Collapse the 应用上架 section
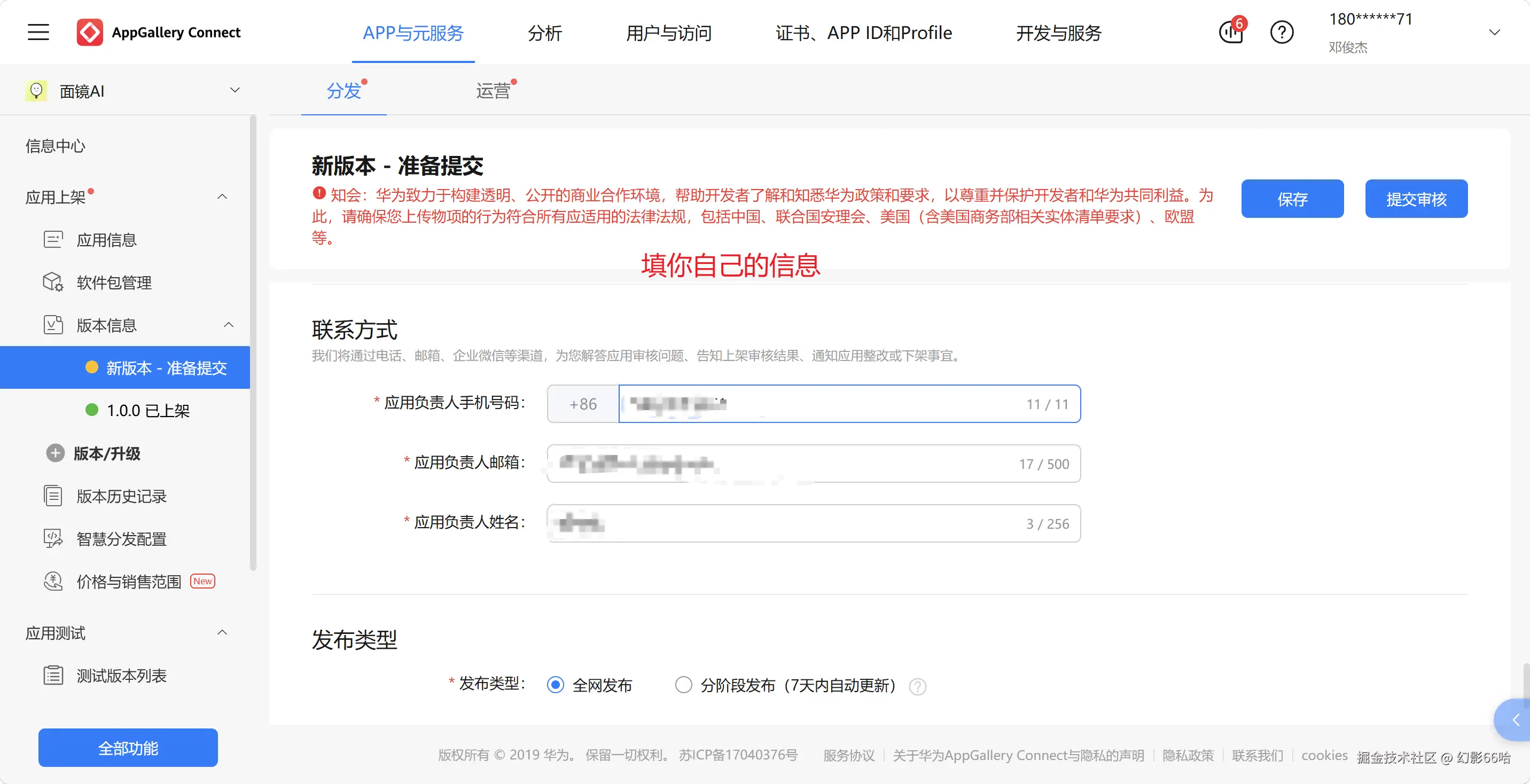The width and height of the screenshot is (1530, 784). pos(222,197)
